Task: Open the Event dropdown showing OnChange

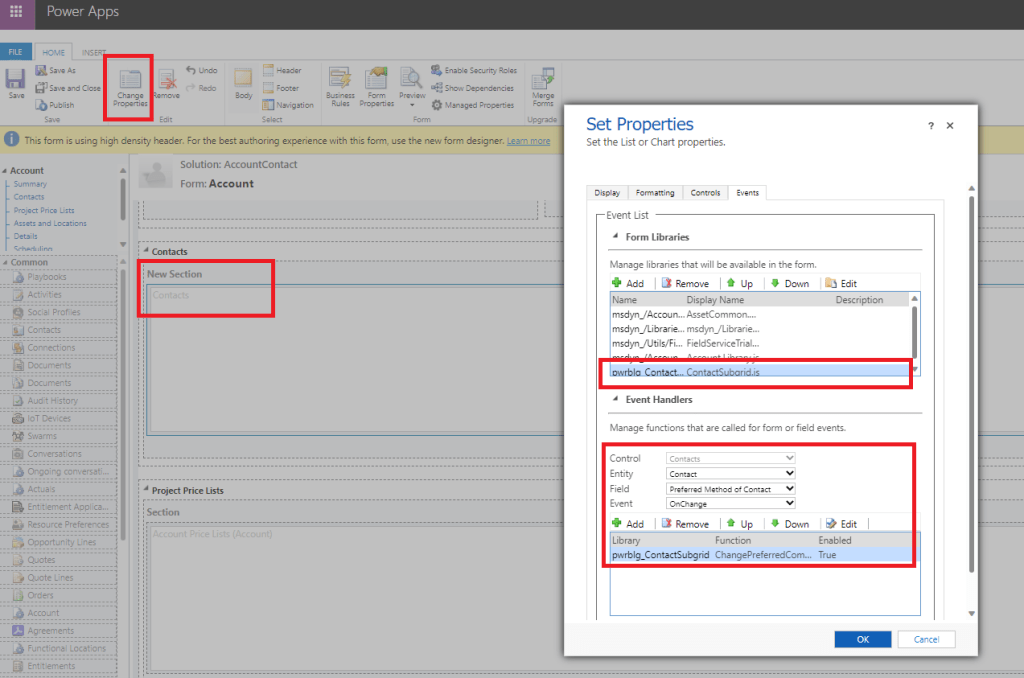Action: [731, 503]
